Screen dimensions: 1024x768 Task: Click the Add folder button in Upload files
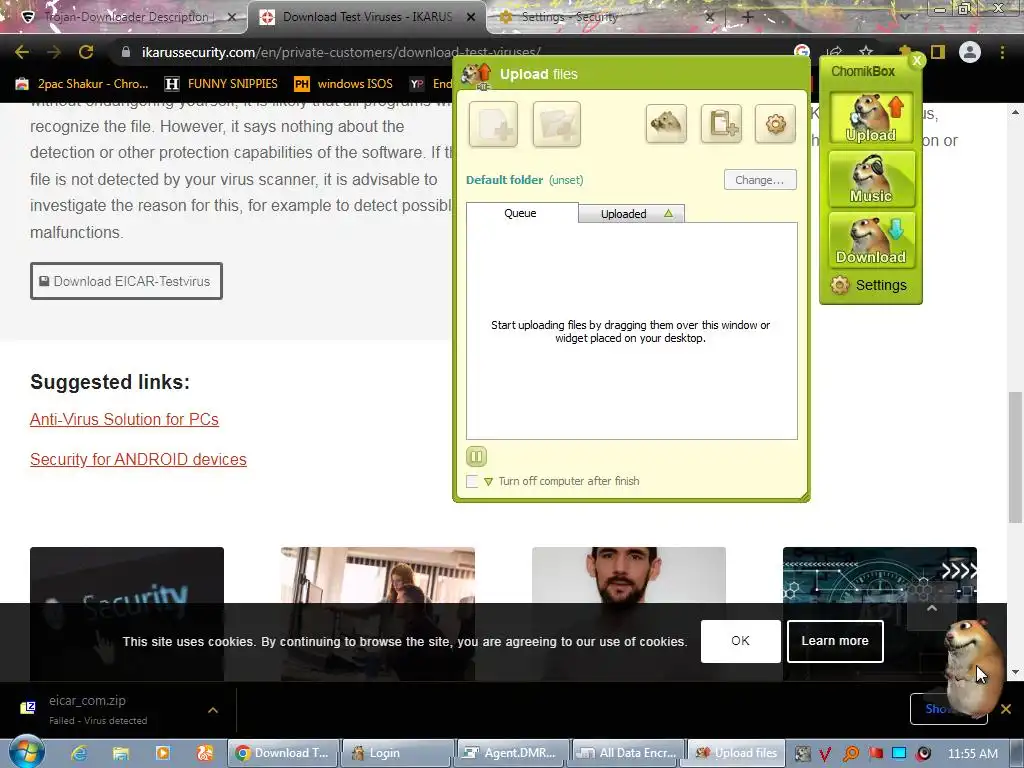556,124
